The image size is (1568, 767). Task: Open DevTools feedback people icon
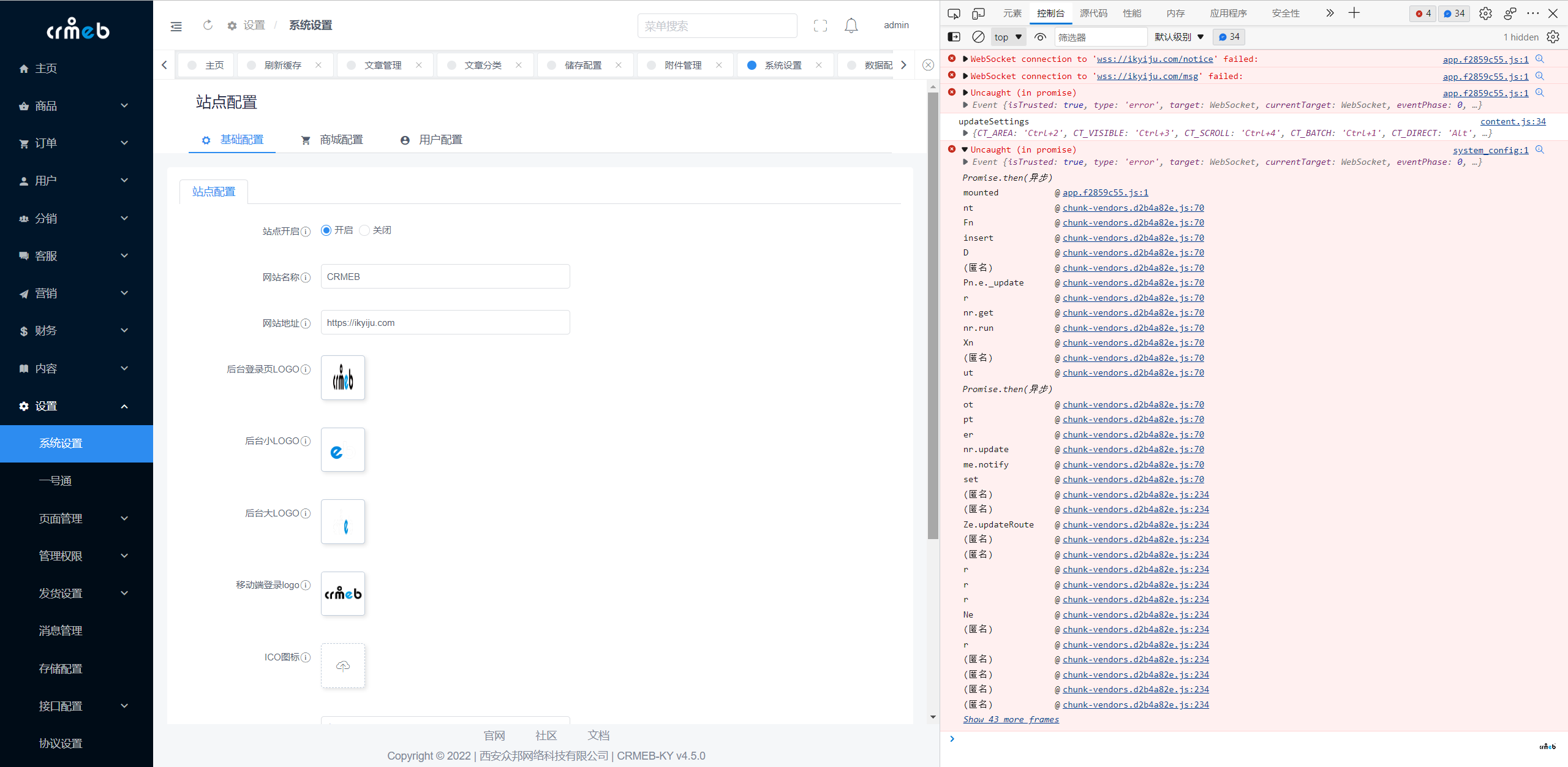[1510, 13]
